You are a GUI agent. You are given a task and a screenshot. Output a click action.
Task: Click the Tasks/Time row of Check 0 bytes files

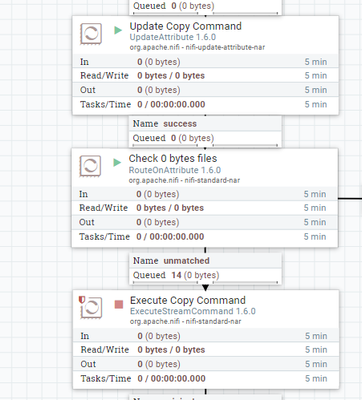coord(205,237)
